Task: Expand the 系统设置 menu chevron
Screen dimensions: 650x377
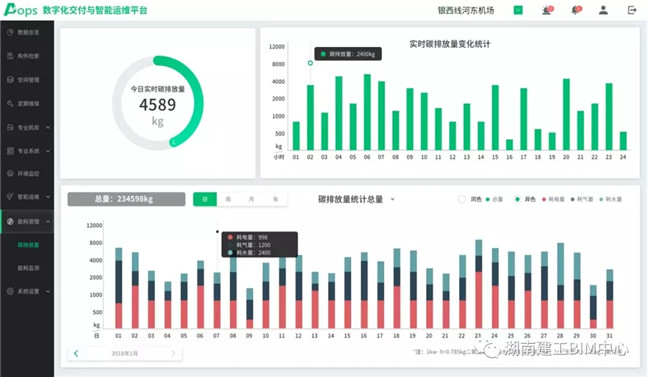Action: 48,291
